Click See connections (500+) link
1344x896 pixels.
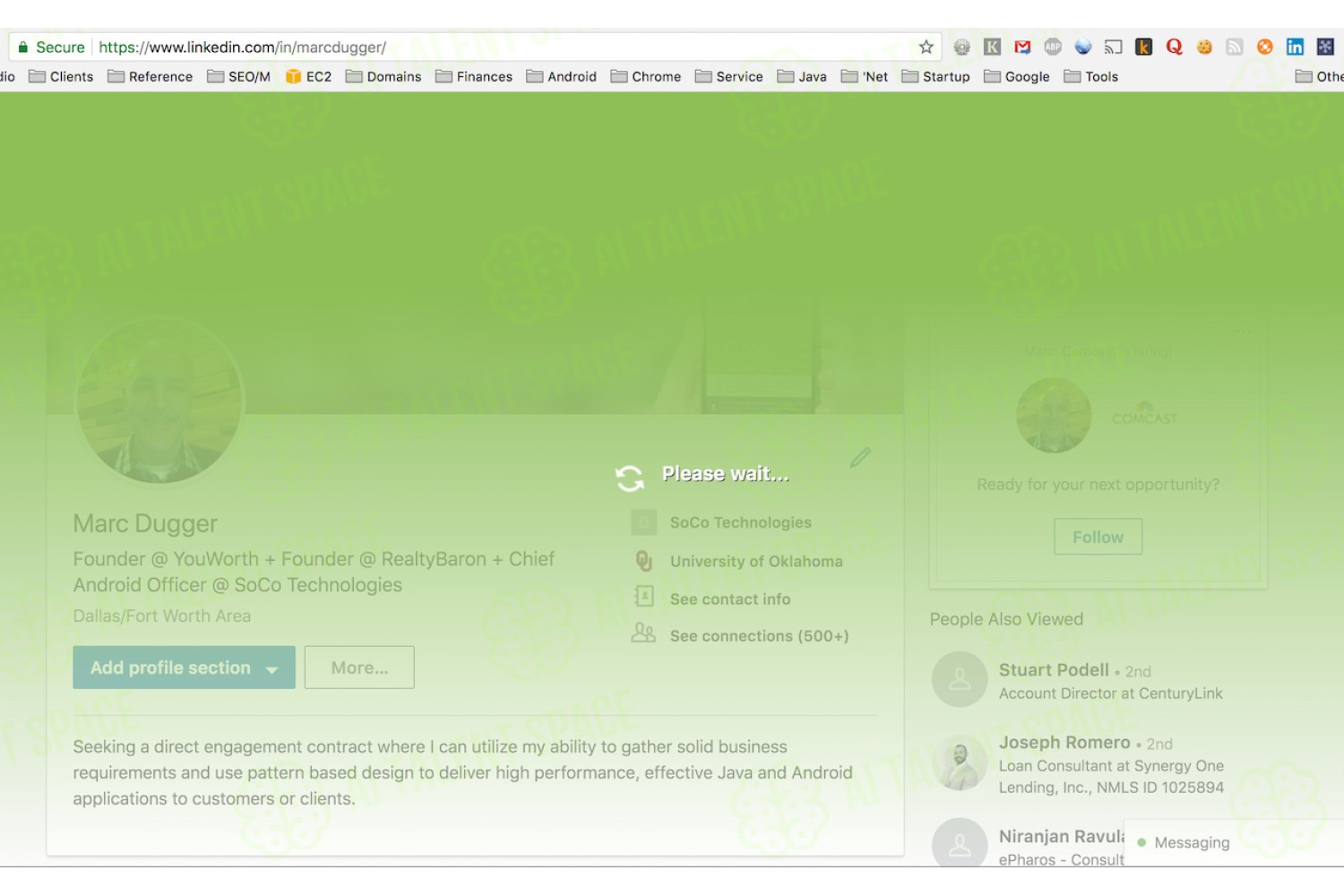click(x=759, y=636)
